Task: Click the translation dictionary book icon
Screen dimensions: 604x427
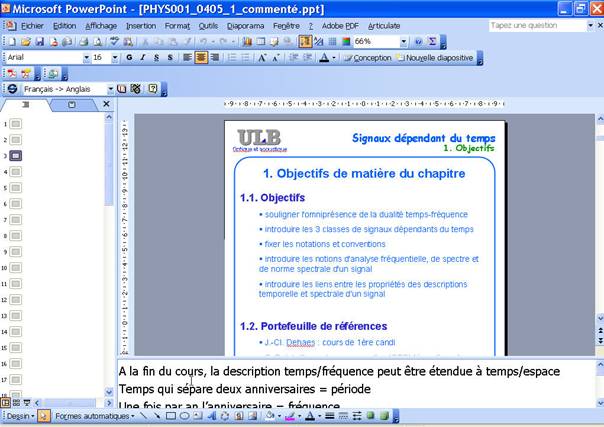Action: click(x=121, y=89)
